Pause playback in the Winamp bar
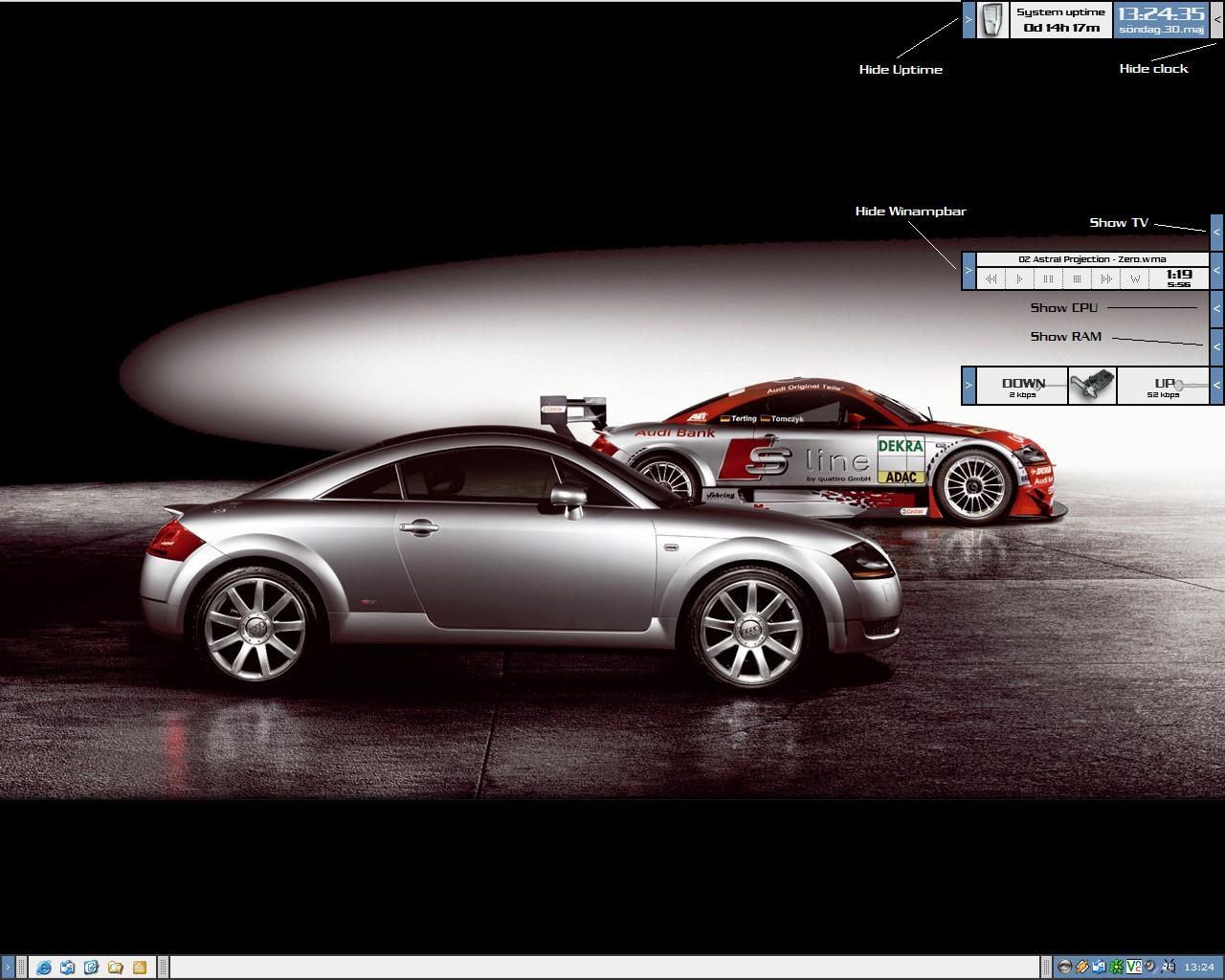 click(1049, 278)
